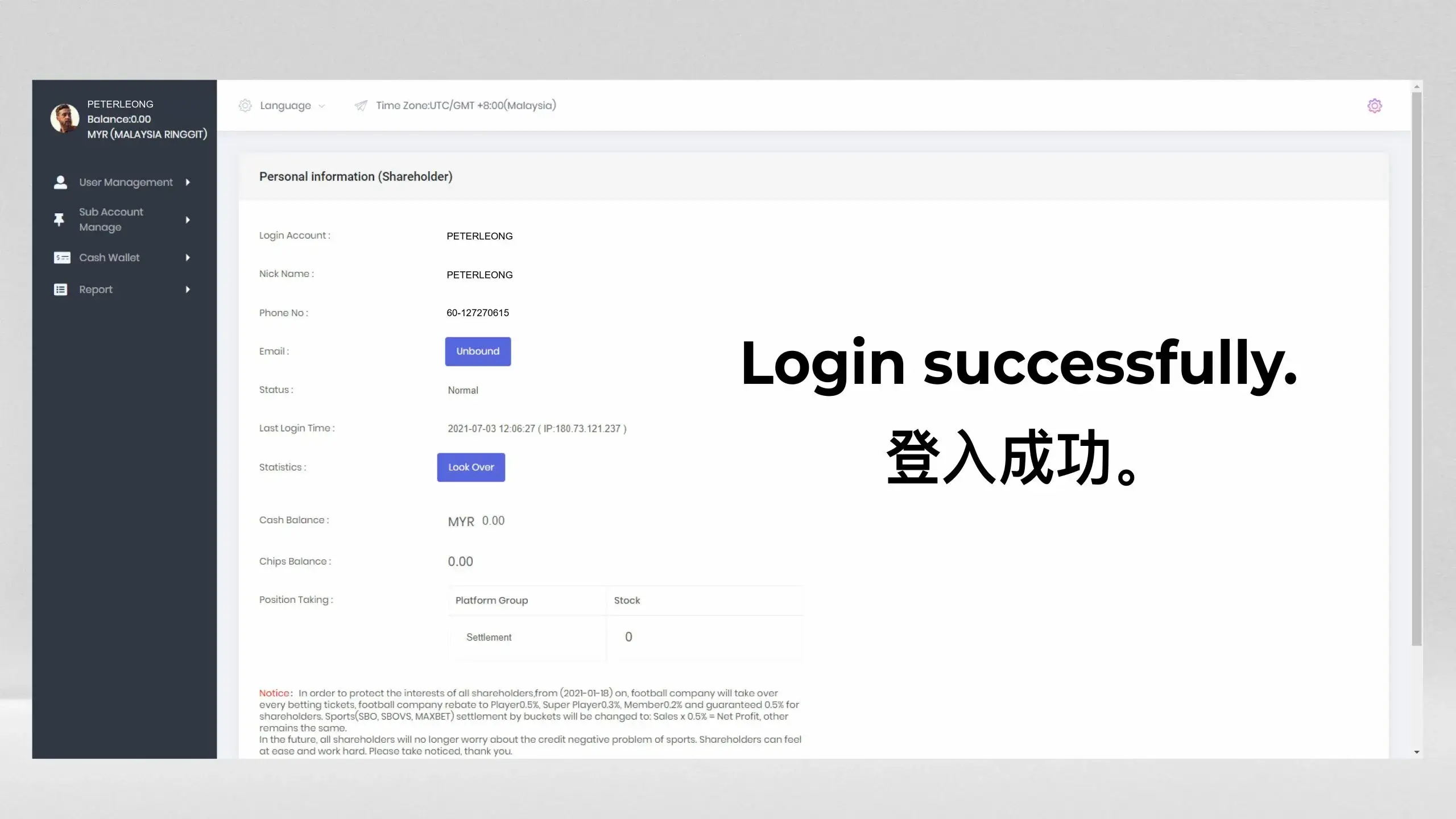Click the location arrow Time Zone icon
This screenshot has width=1456, height=819.
tap(361, 105)
